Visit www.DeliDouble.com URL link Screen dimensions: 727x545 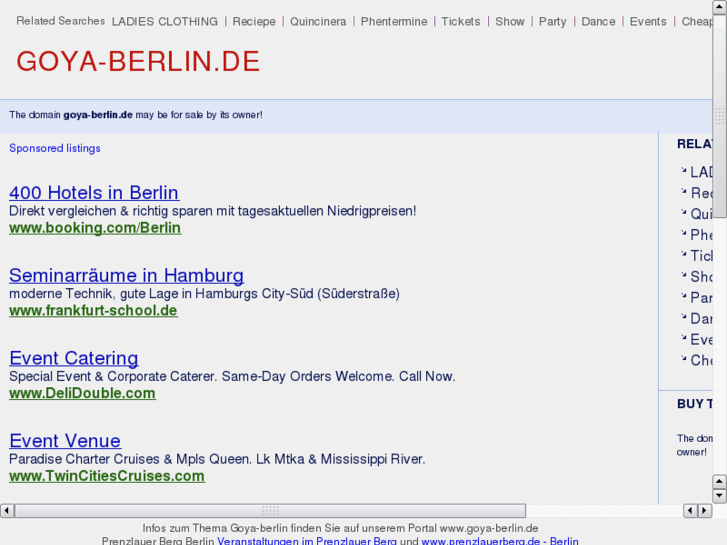[x=83, y=393]
